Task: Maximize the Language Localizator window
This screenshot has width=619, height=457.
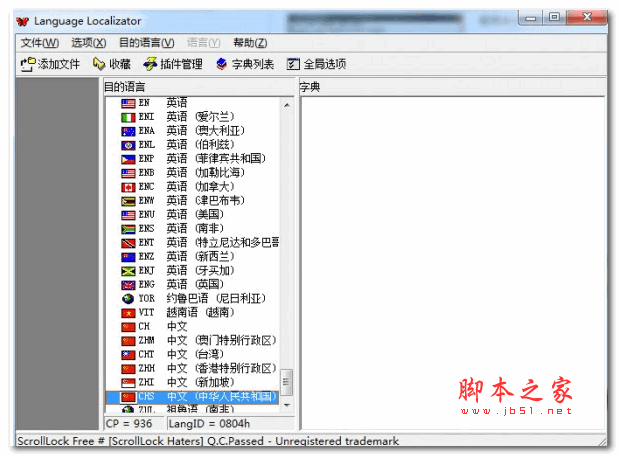Action: click(x=554, y=17)
